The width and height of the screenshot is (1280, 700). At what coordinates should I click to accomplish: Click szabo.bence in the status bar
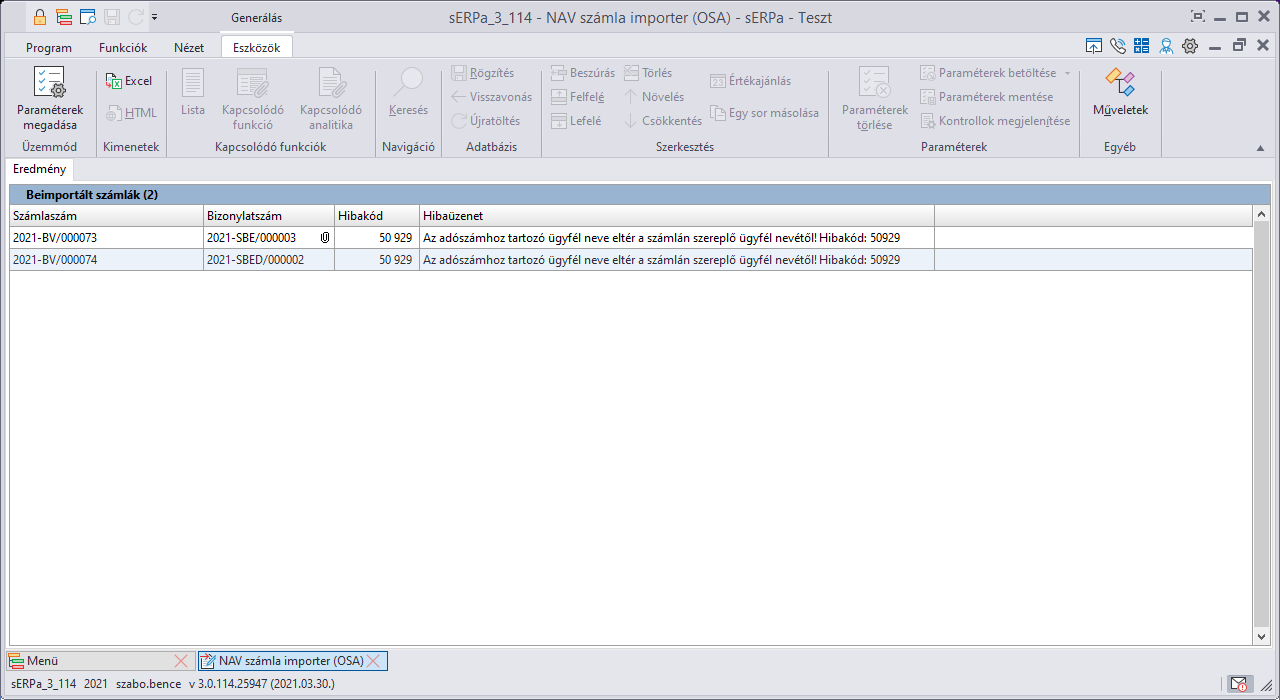(149, 684)
